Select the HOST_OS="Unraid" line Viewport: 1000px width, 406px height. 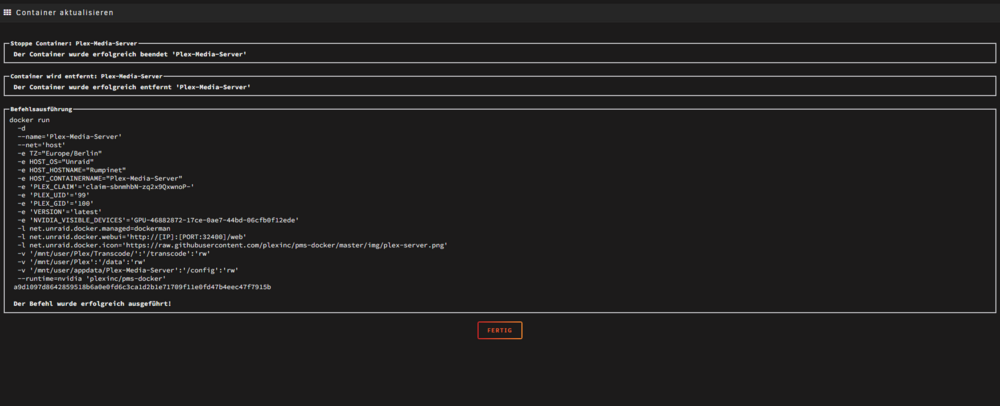click(56, 161)
